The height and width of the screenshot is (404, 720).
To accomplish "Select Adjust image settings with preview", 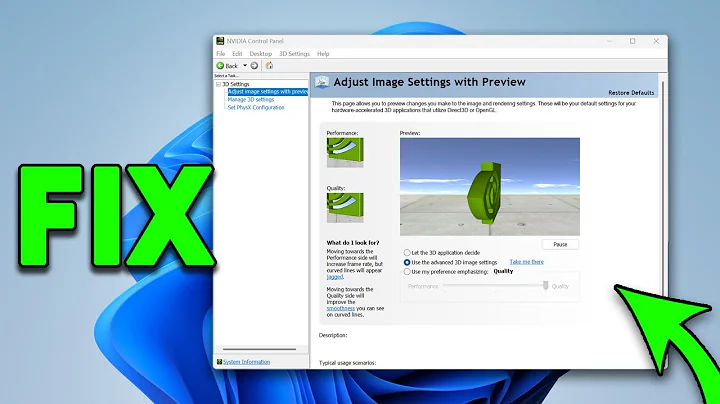I will (x=268, y=92).
